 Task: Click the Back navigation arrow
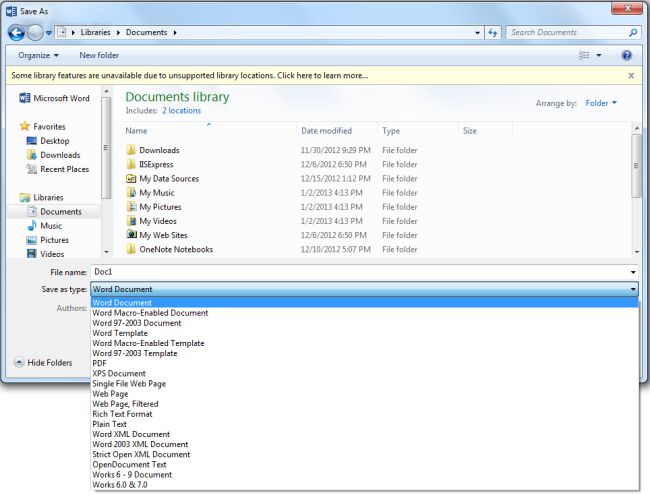(17, 32)
